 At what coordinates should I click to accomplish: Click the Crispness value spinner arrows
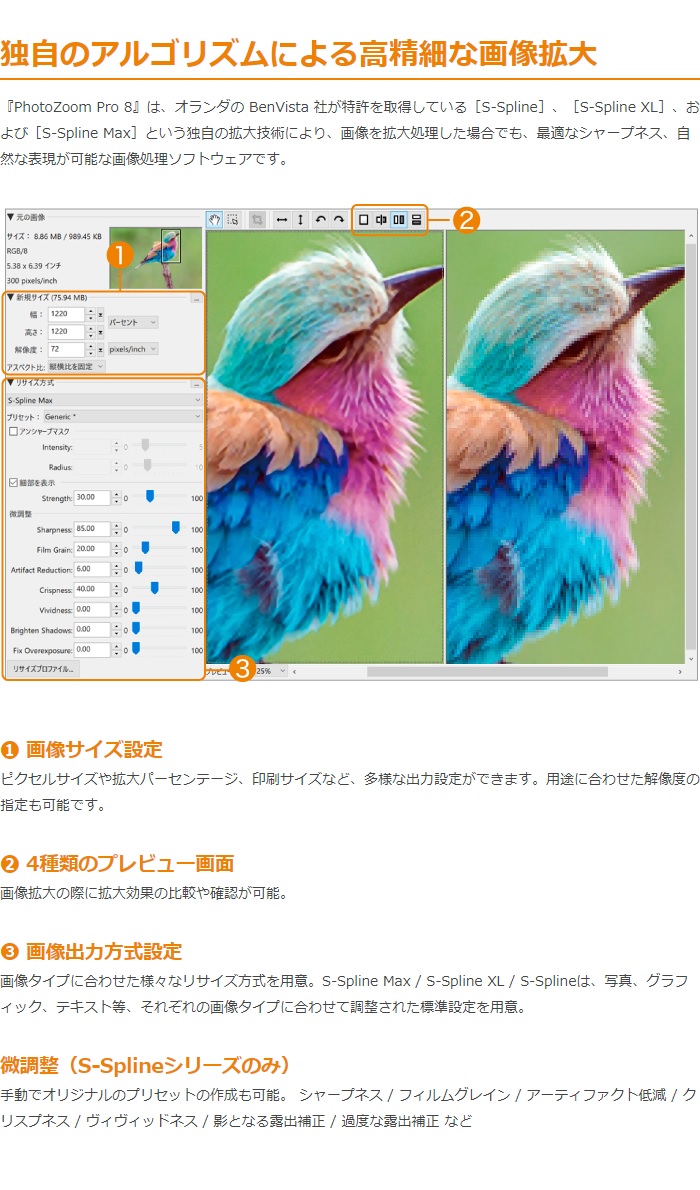pyautogui.click(x=116, y=589)
